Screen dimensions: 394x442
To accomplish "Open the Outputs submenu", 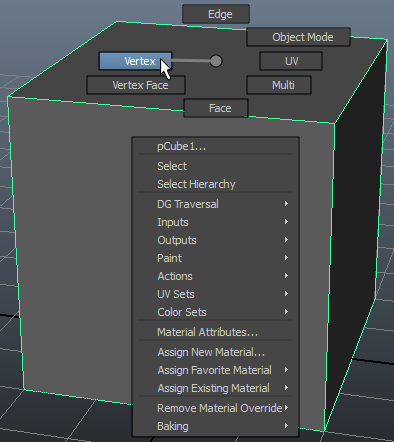I will pyautogui.click(x=215, y=240).
